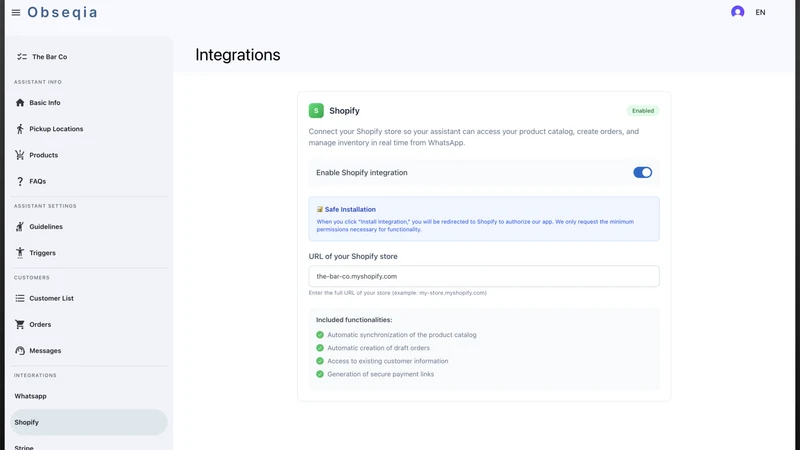The width and height of the screenshot is (800, 450).
Task: Click the Basic Info home icon
Action: [20, 103]
